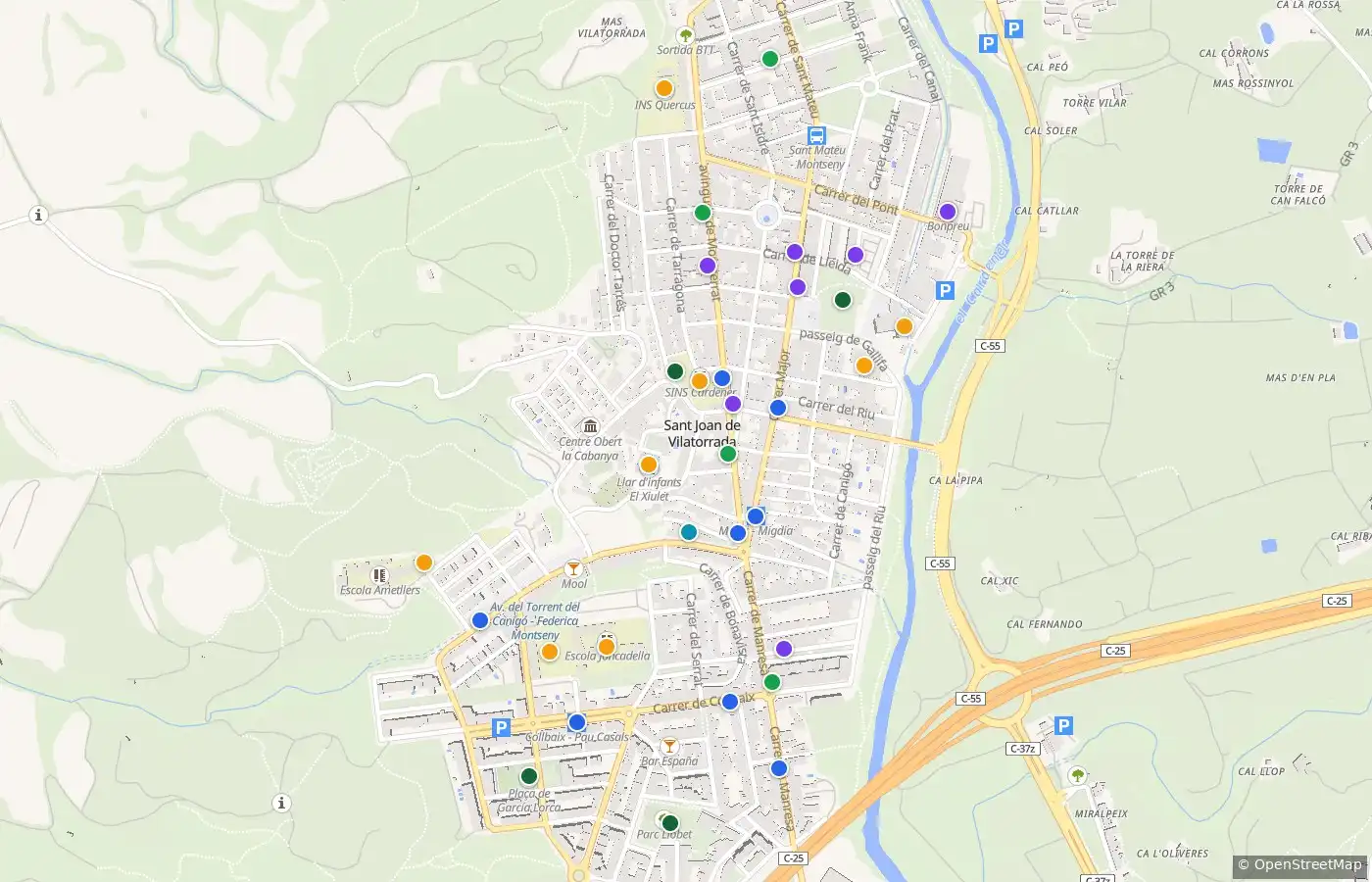Click the orange marker at Escola Joncadella
Image resolution: width=1372 pixels, height=882 pixels.
click(607, 647)
